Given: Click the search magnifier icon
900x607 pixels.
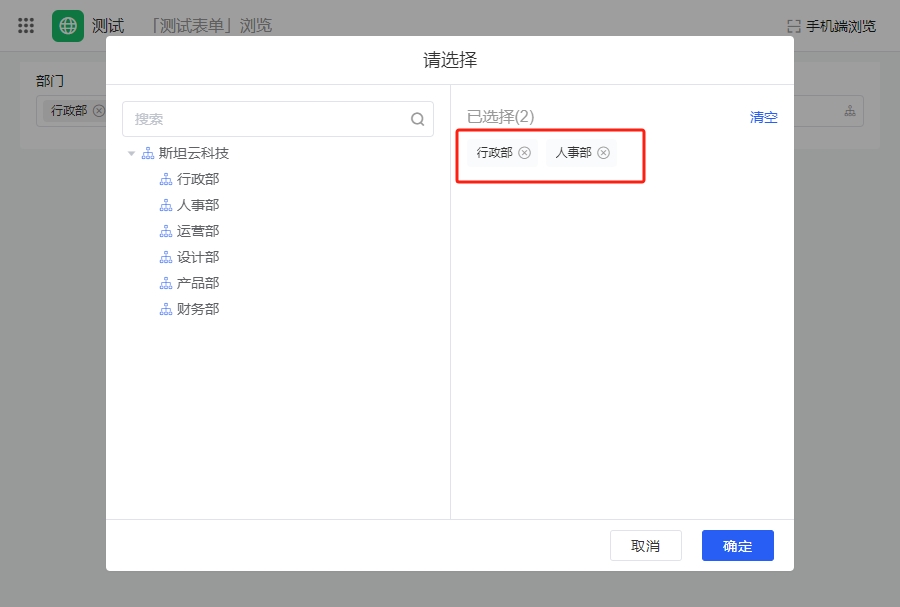Looking at the screenshot, I should (417, 119).
